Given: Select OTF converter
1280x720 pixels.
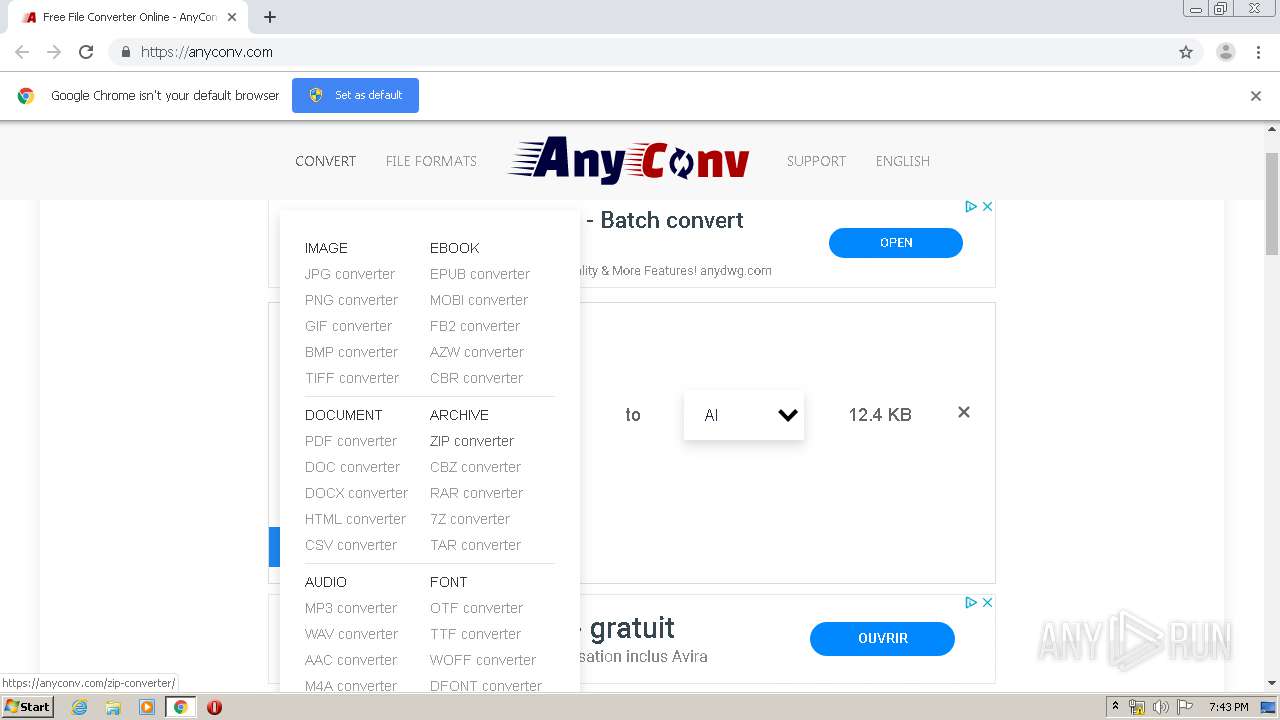Looking at the screenshot, I should pos(476,608).
